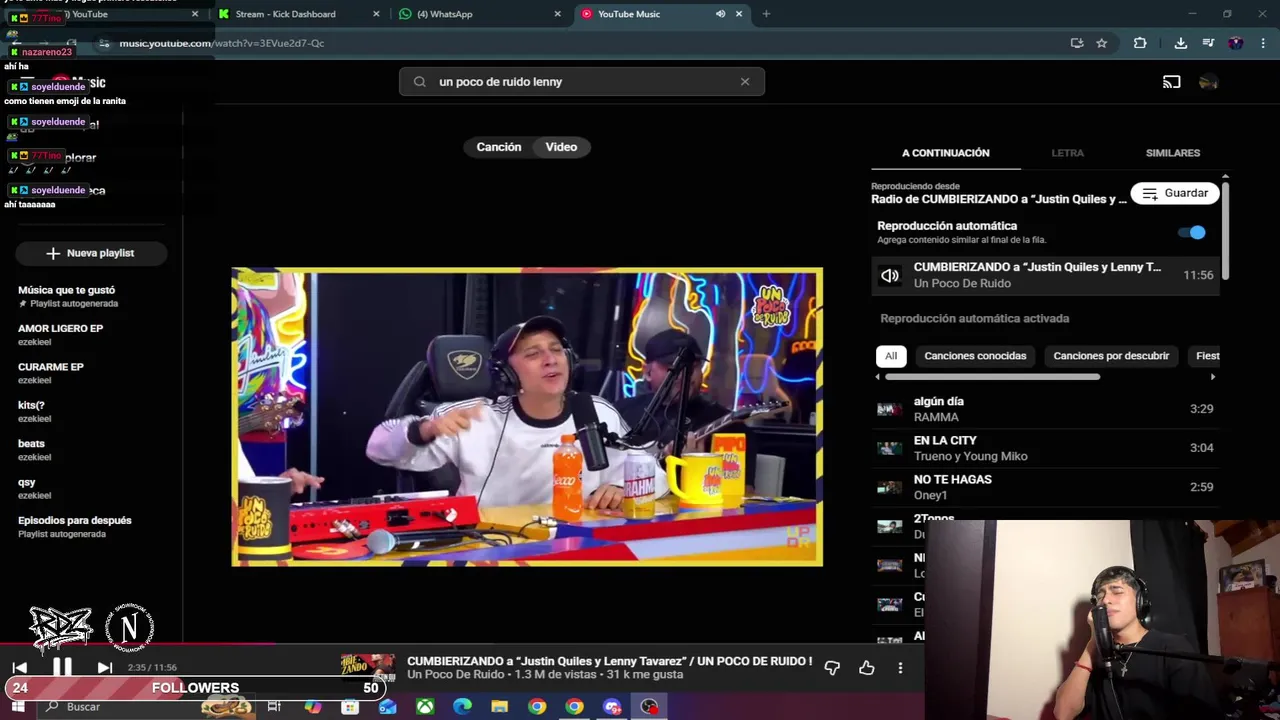Clear the YouTube Music search box
The image size is (1280, 720).
pyautogui.click(x=745, y=82)
